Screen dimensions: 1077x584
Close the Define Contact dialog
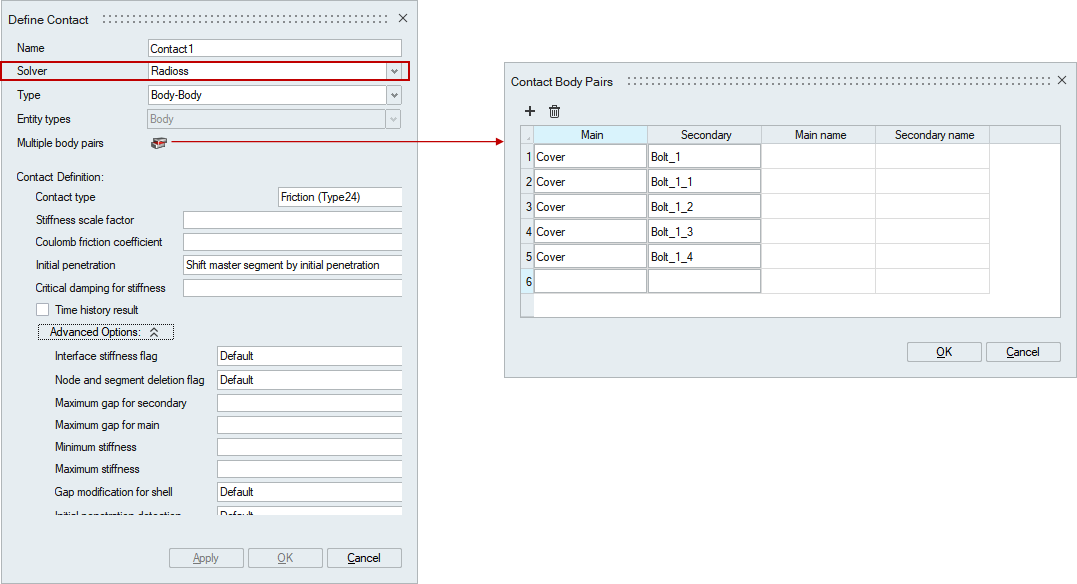(x=403, y=18)
